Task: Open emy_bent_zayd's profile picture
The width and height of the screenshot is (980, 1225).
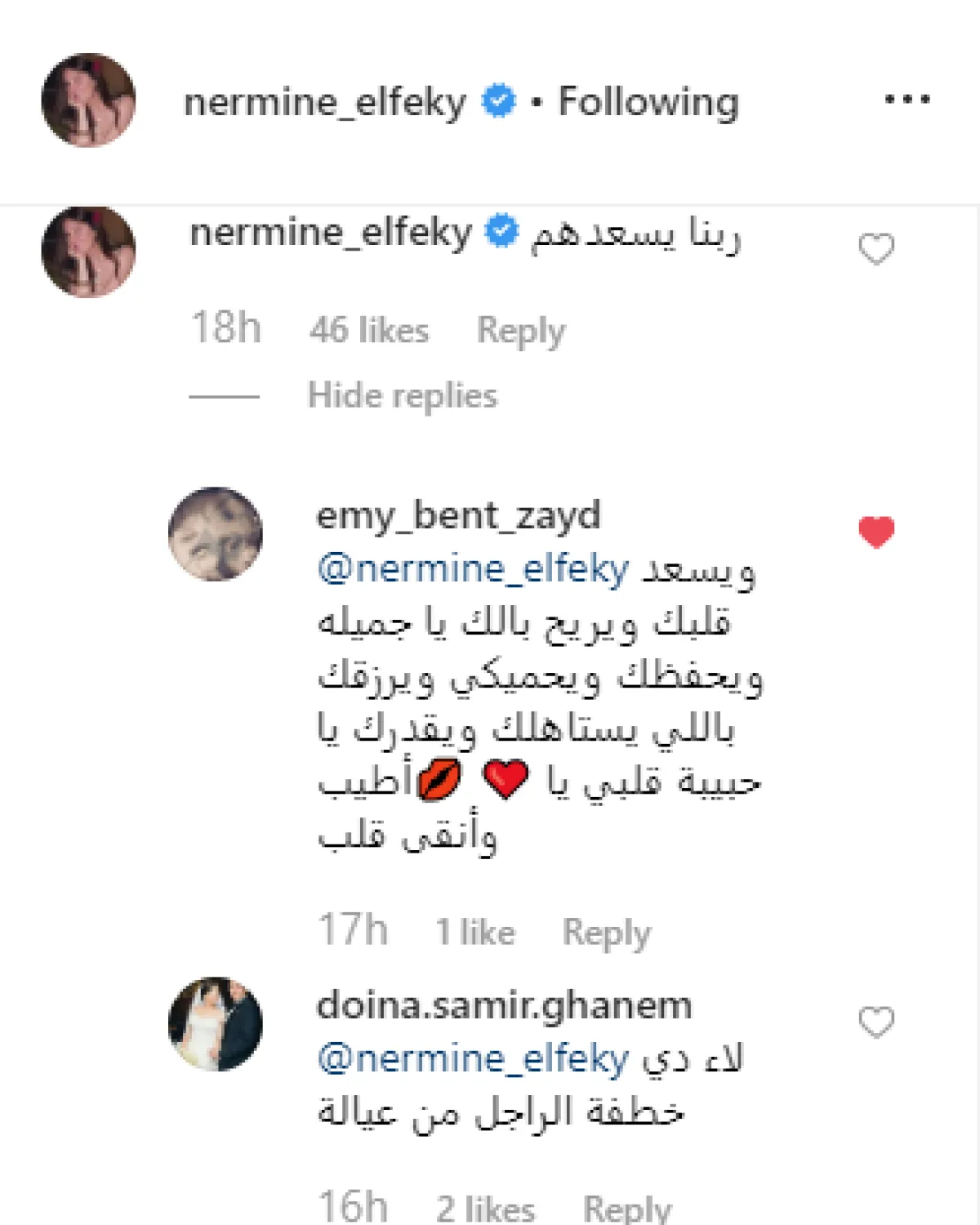Action: tap(215, 534)
